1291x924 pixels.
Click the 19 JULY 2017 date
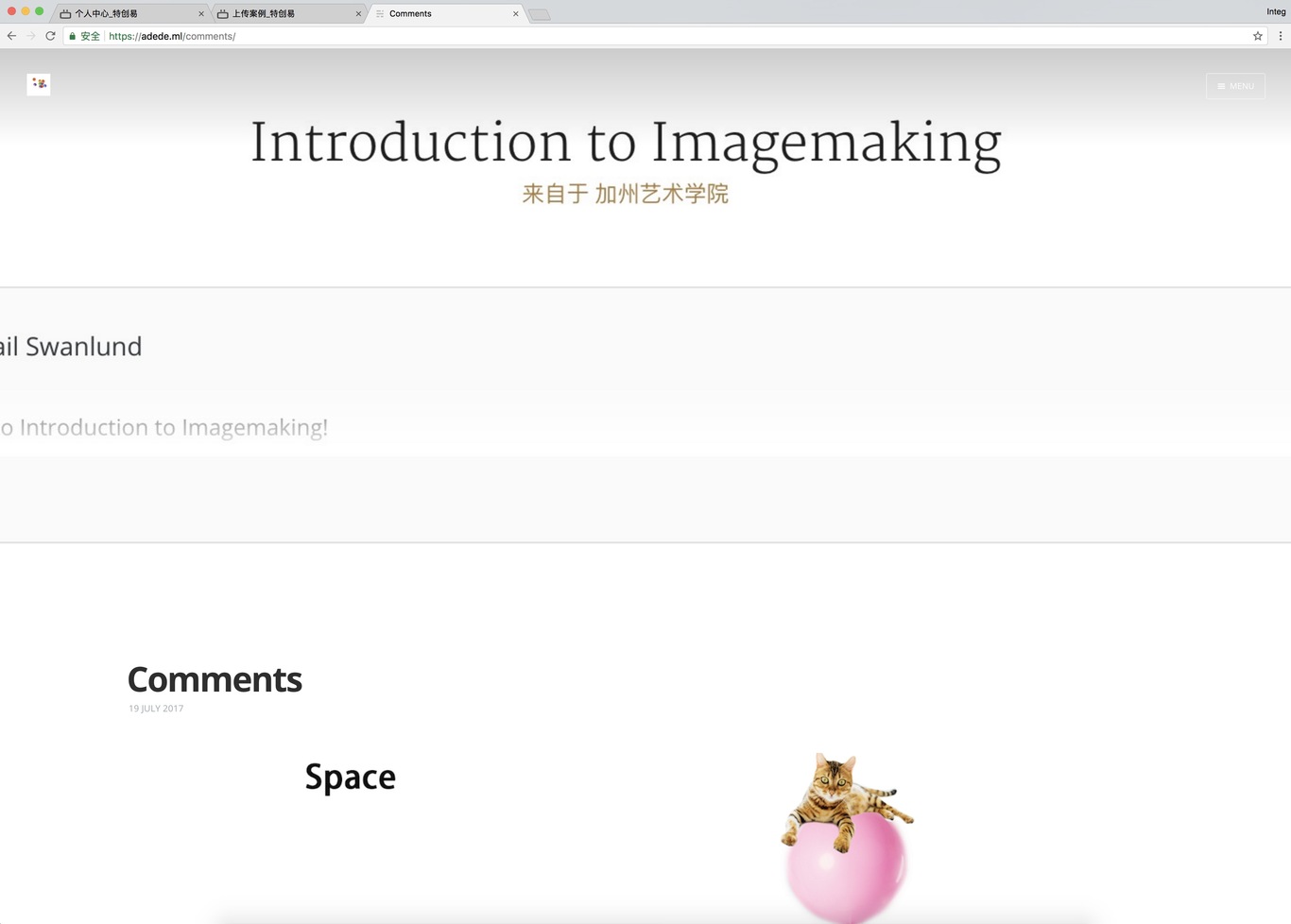click(x=156, y=709)
